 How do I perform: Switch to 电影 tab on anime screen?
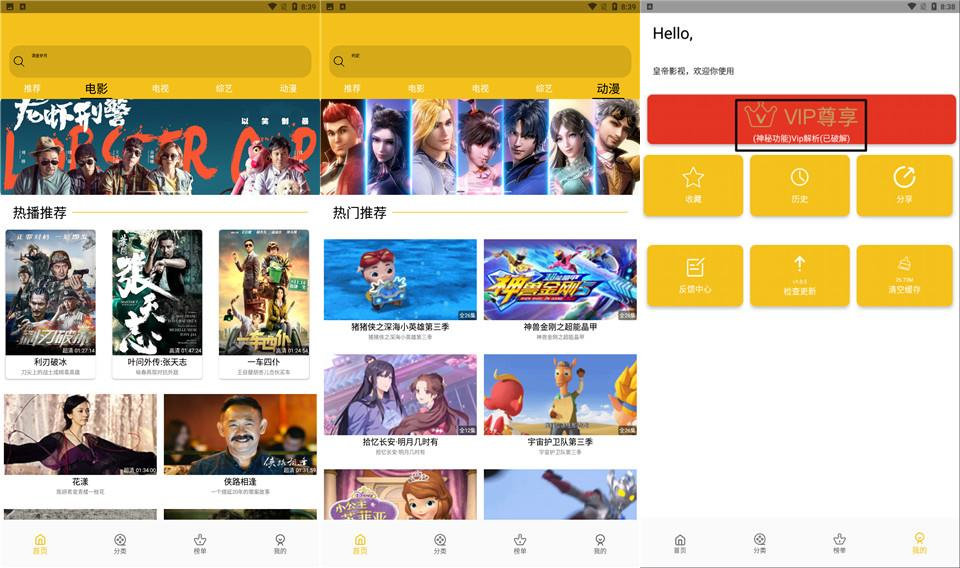[416, 89]
